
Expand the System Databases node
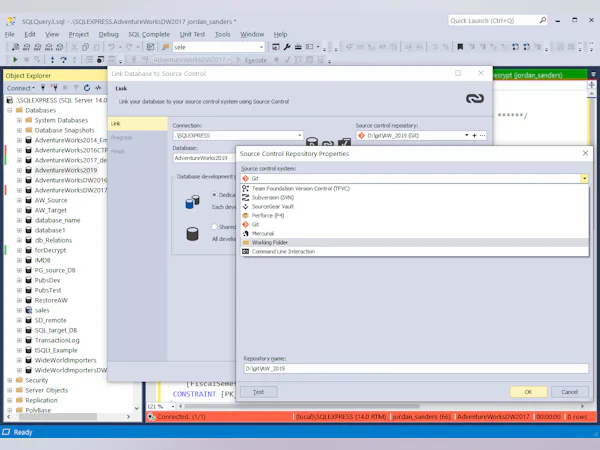pos(19,120)
